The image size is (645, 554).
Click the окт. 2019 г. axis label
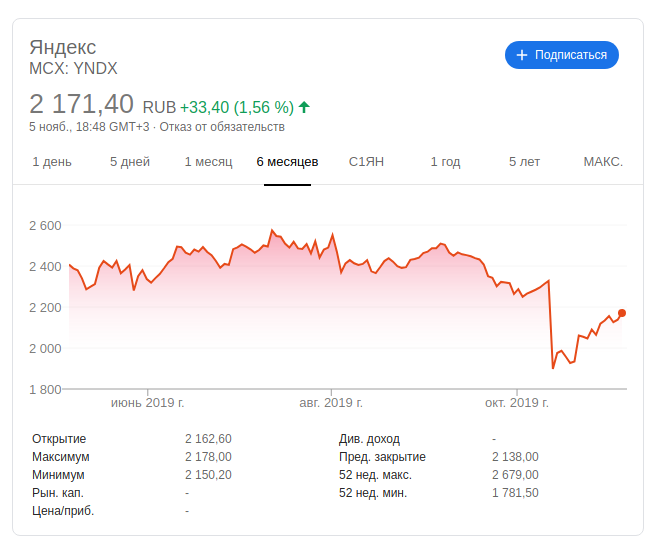[x=517, y=402]
